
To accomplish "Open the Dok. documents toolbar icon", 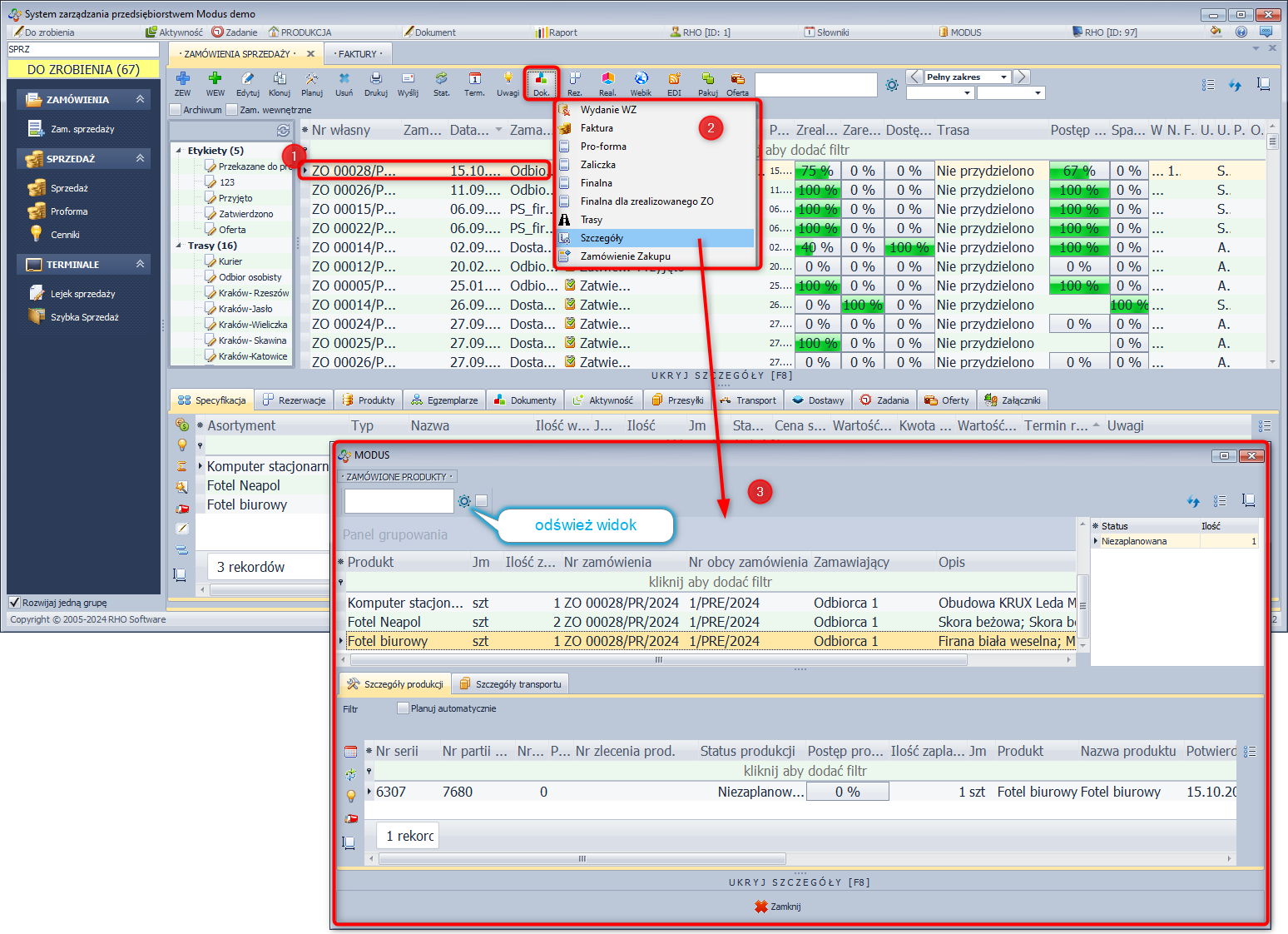I will (541, 82).
